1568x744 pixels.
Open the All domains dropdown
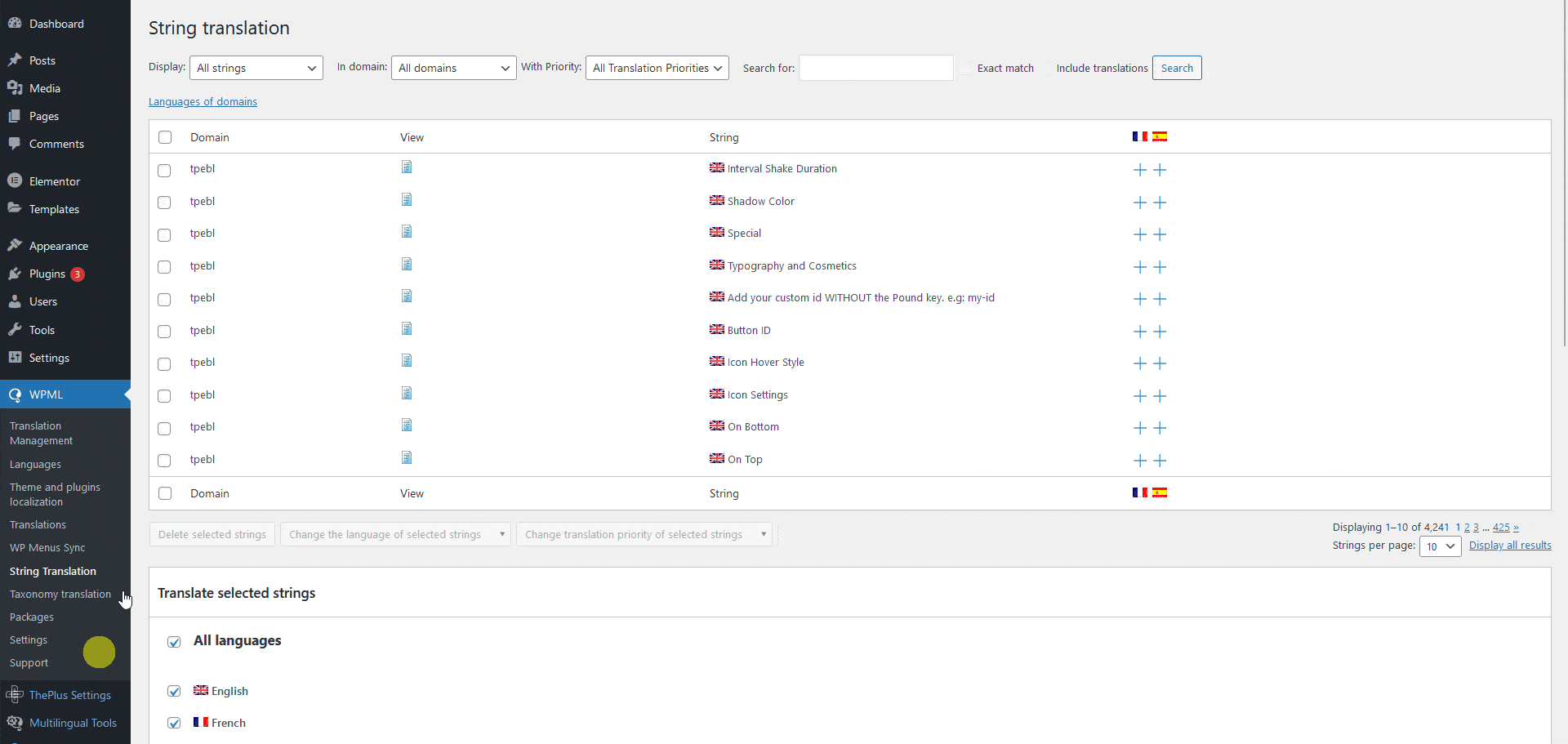click(x=454, y=68)
